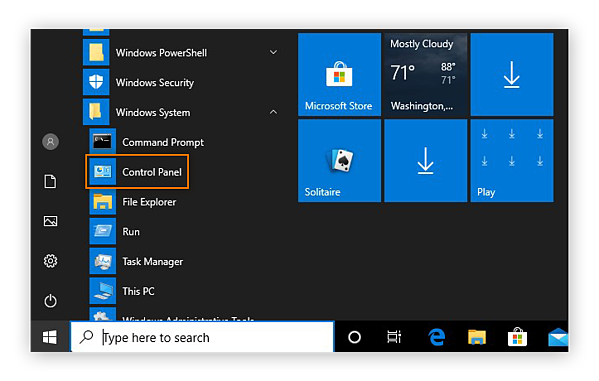This screenshot has height=381, width=599.
Task: Click the Run icon
Action: (102, 231)
